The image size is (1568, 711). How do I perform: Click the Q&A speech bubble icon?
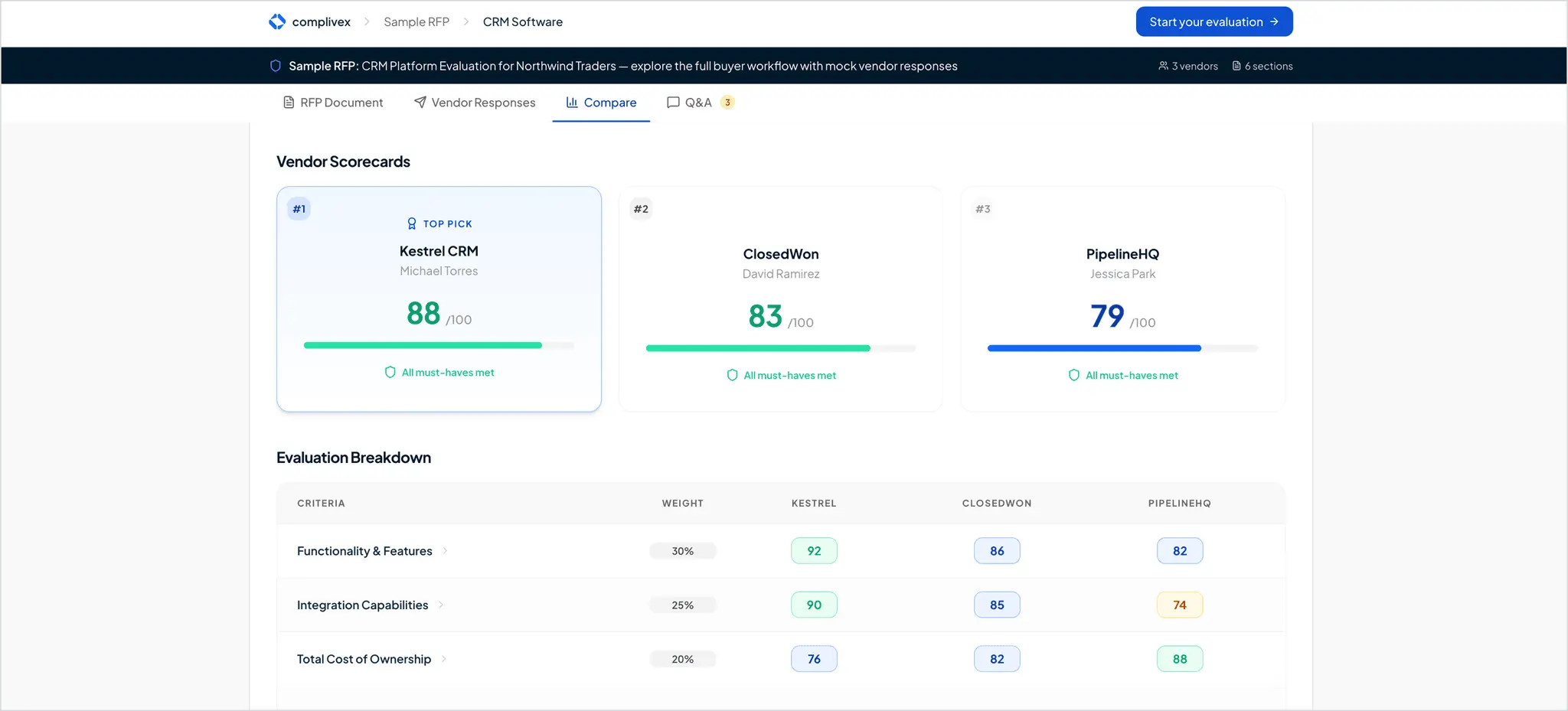pos(673,103)
